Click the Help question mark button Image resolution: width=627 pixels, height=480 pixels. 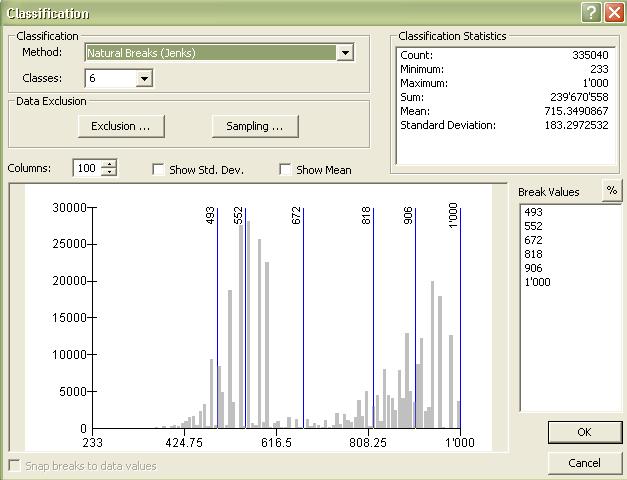[x=591, y=12]
